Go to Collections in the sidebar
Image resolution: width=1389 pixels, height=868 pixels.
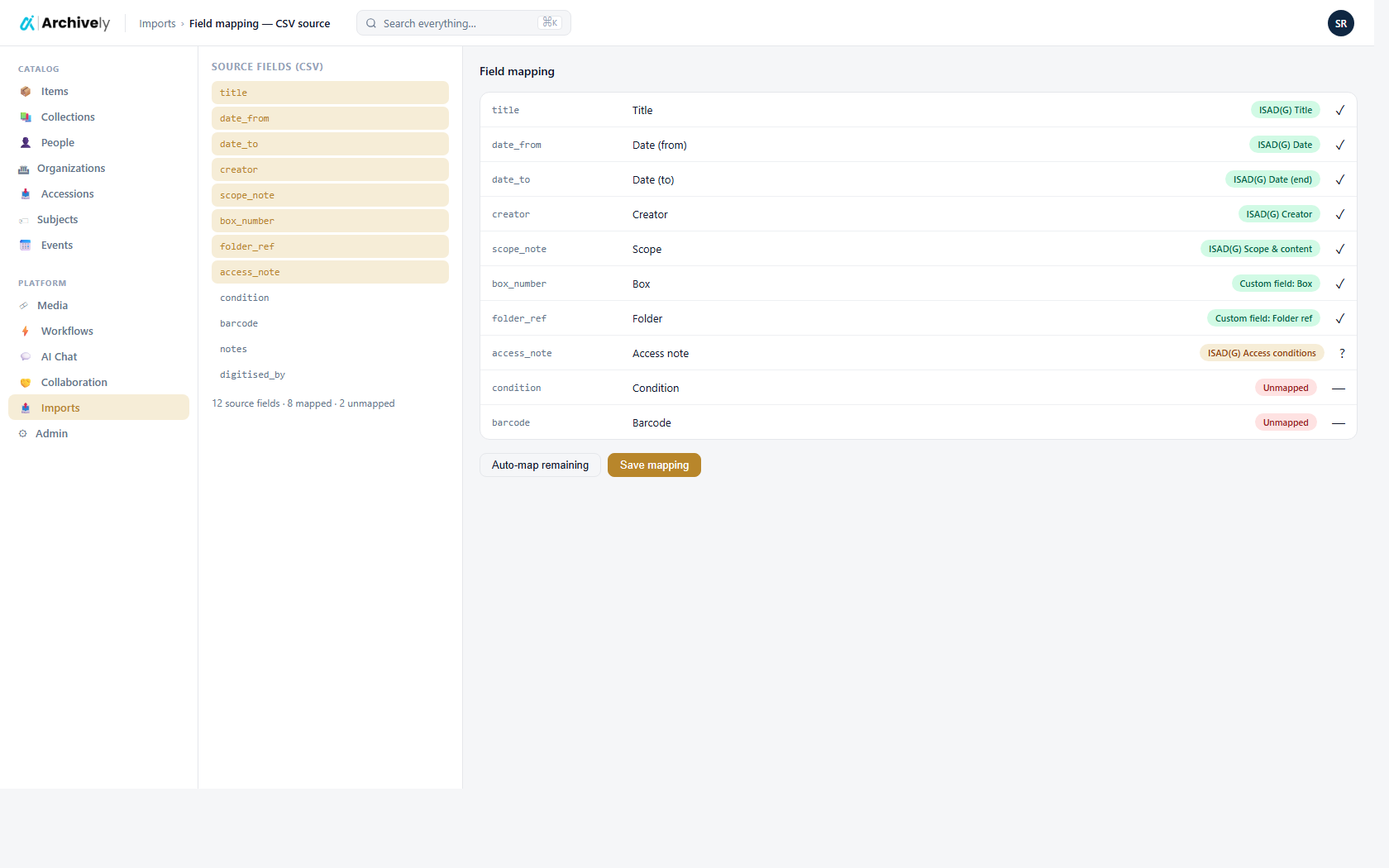pyautogui.click(x=98, y=117)
